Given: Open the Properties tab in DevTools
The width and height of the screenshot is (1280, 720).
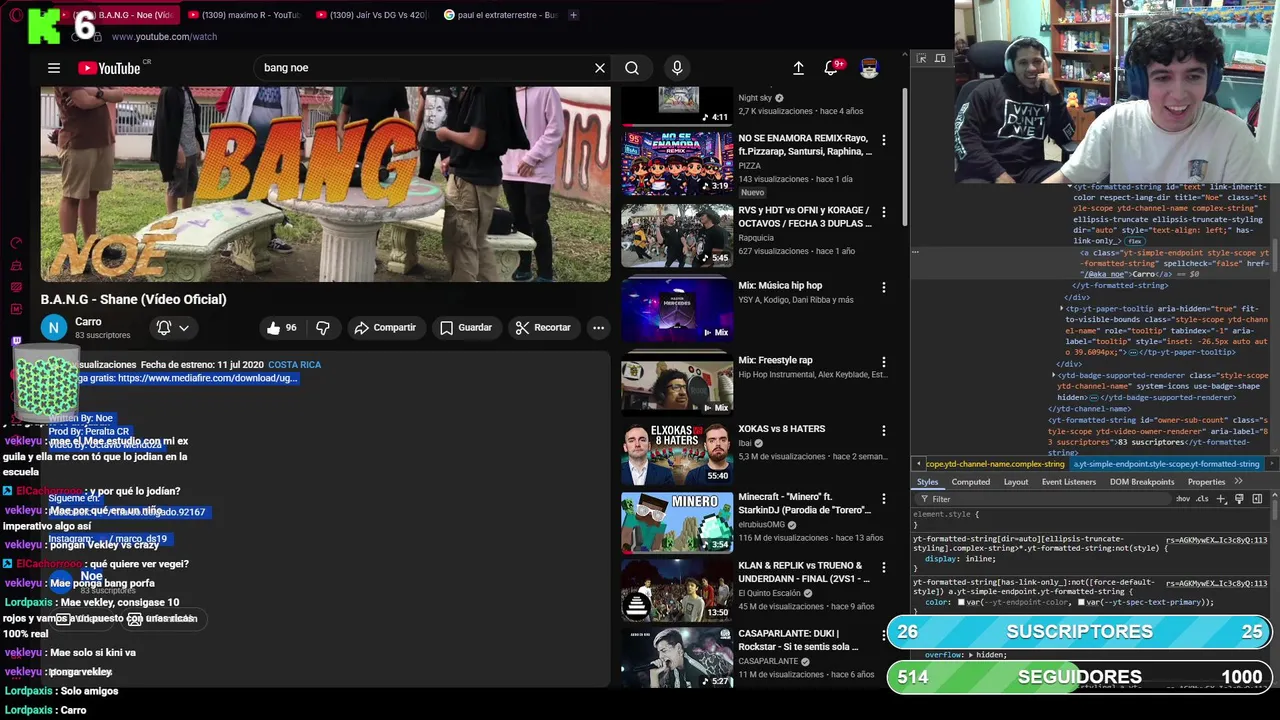Looking at the screenshot, I should pyautogui.click(x=1206, y=482).
